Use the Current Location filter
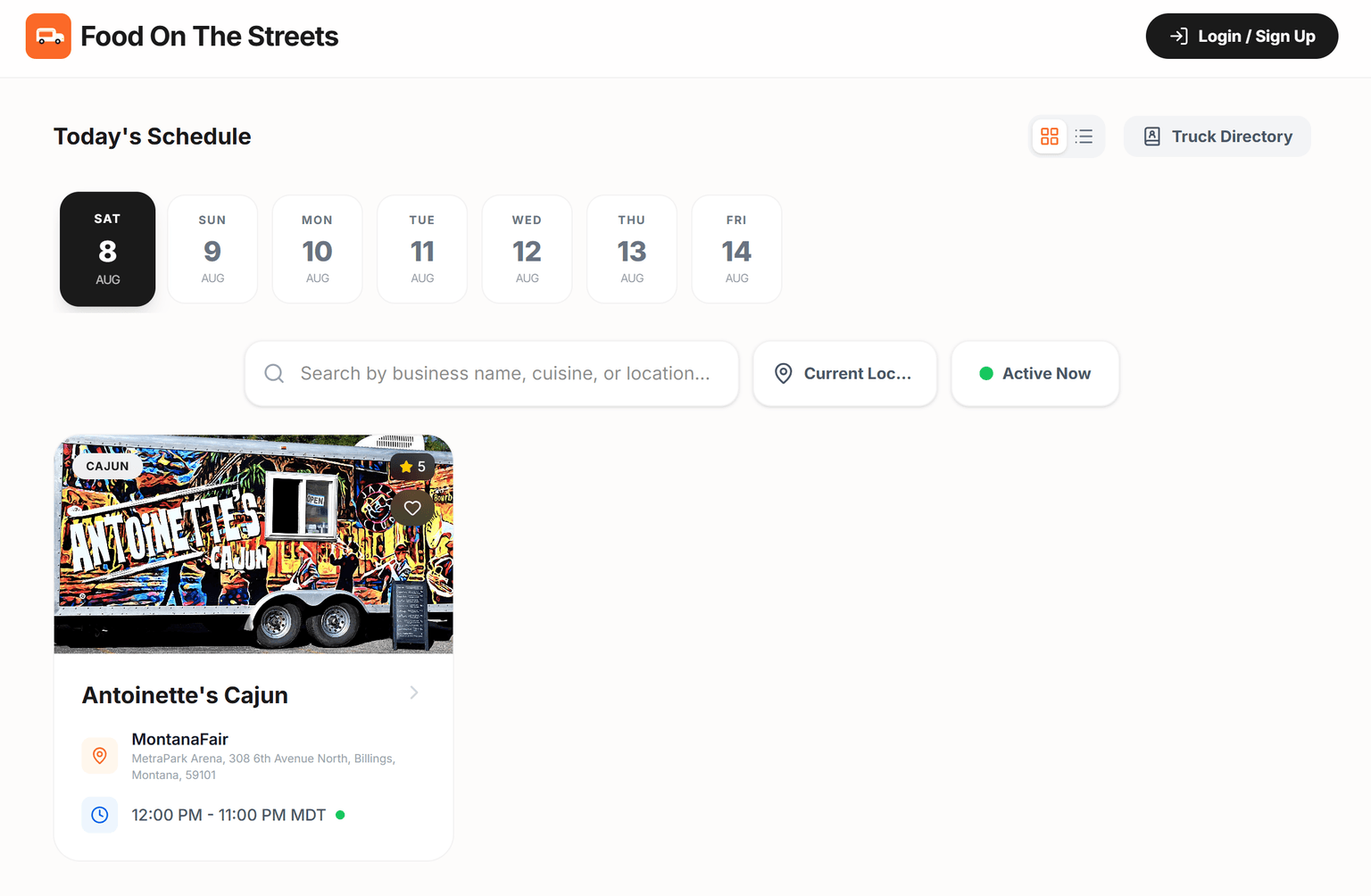 pyautogui.click(x=845, y=374)
